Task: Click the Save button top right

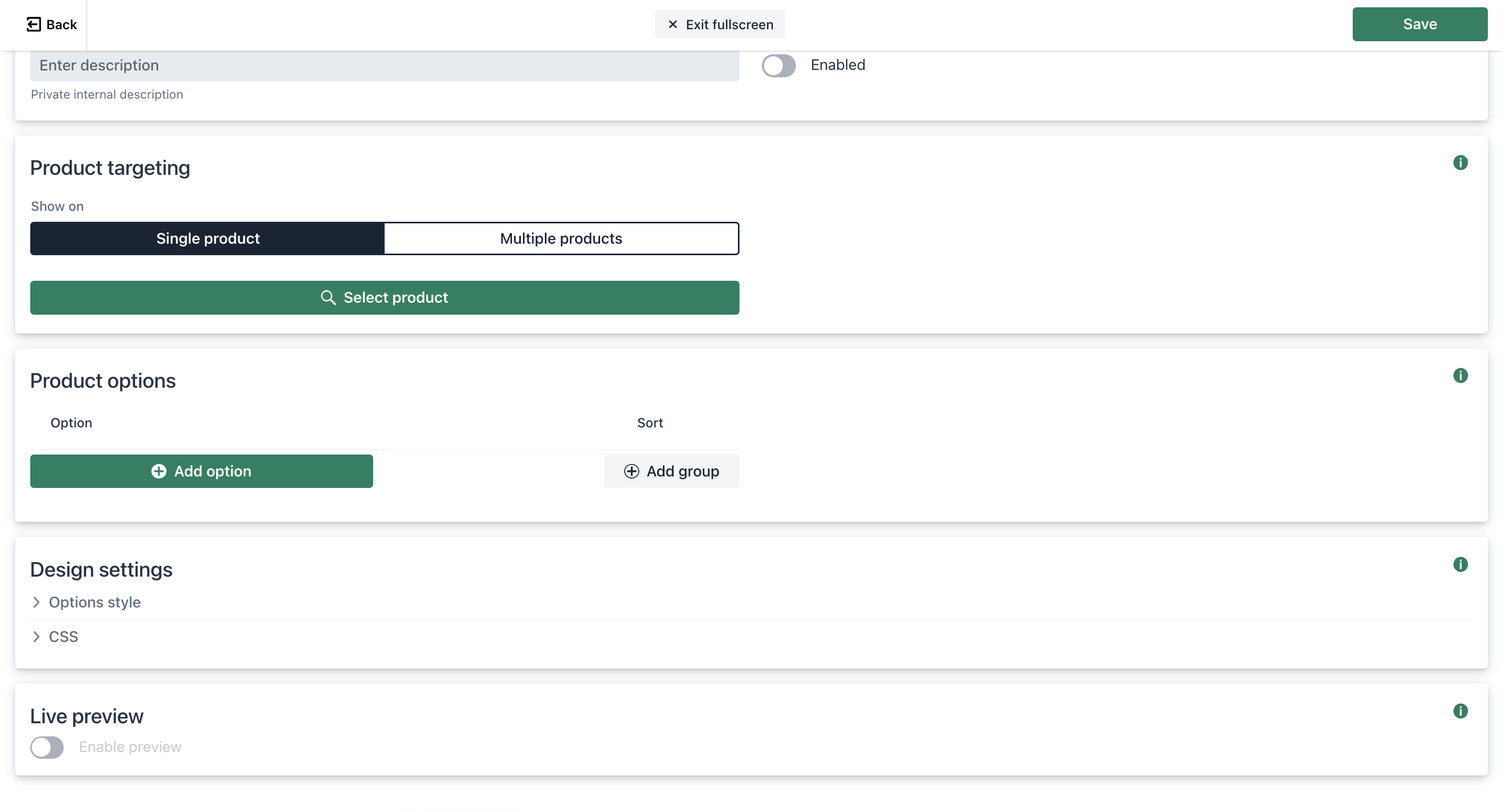Action: click(1420, 24)
